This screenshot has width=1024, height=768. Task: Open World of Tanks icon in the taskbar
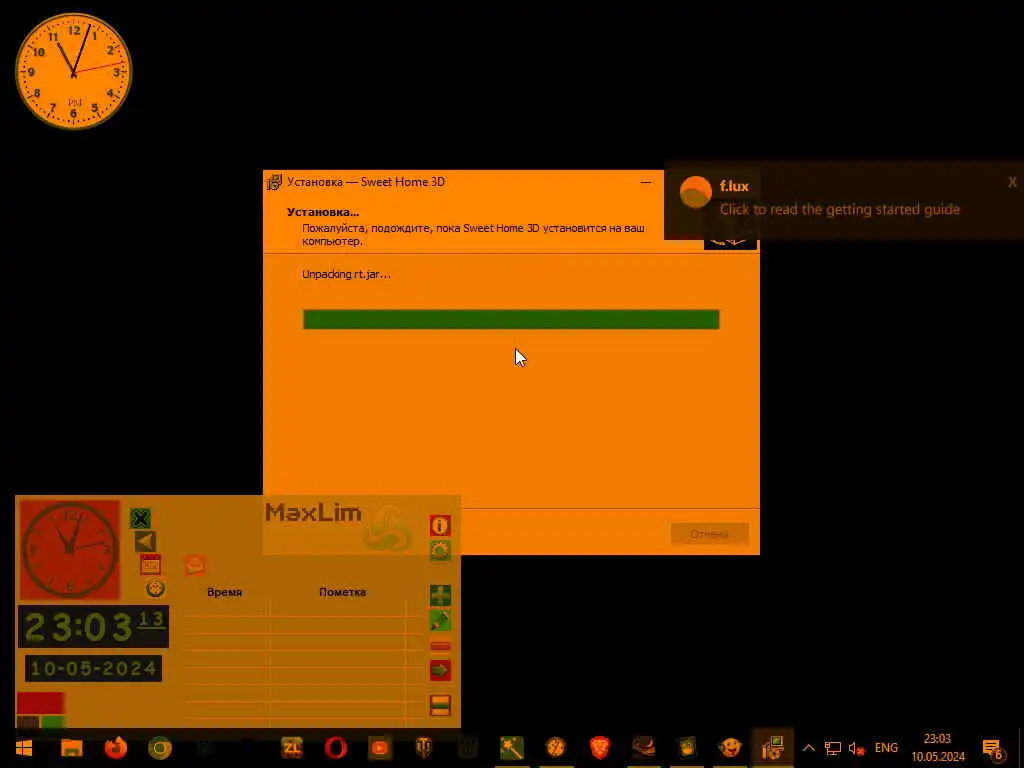(x=424, y=747)
